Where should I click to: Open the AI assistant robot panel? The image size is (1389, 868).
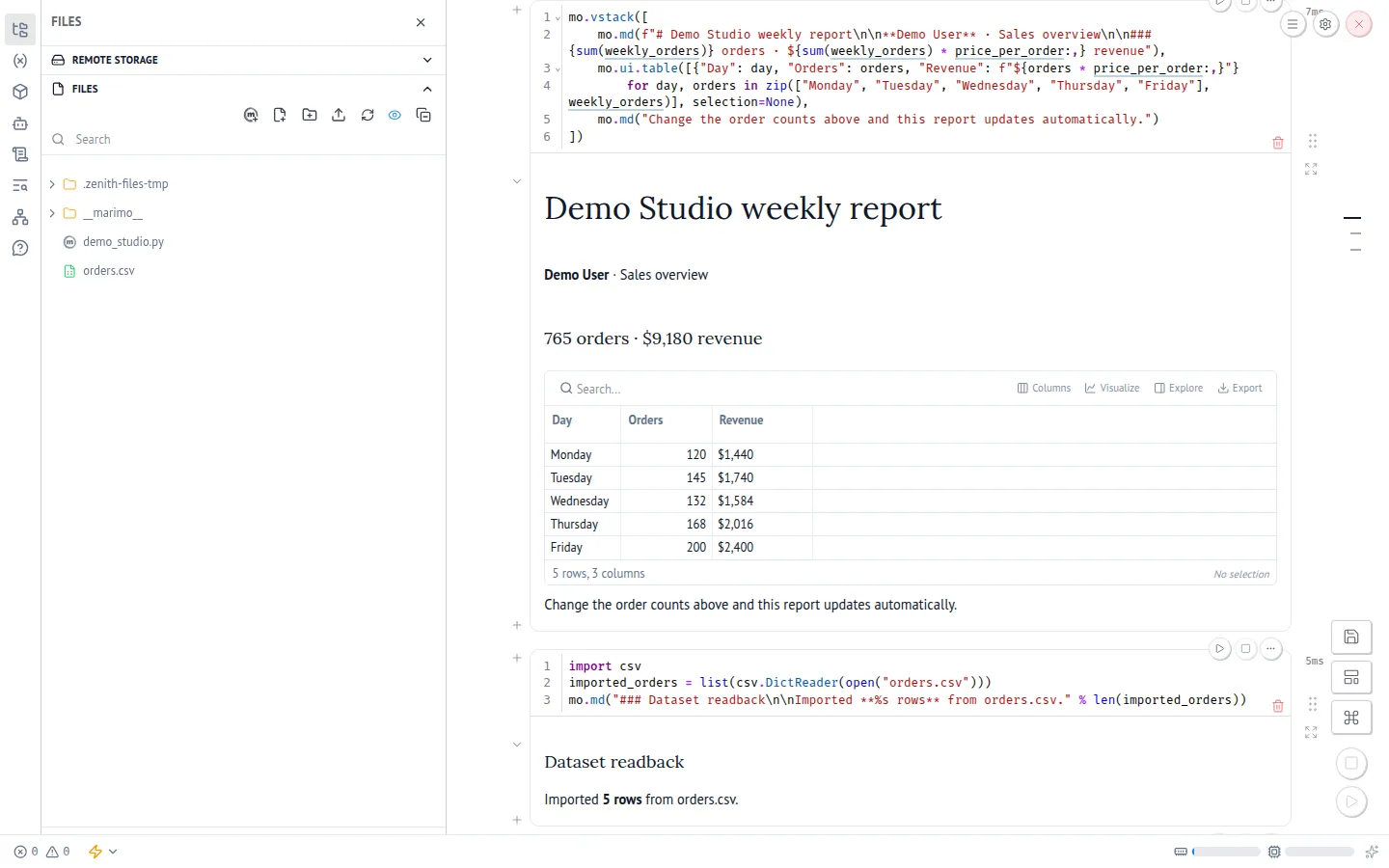coord(20,123)
